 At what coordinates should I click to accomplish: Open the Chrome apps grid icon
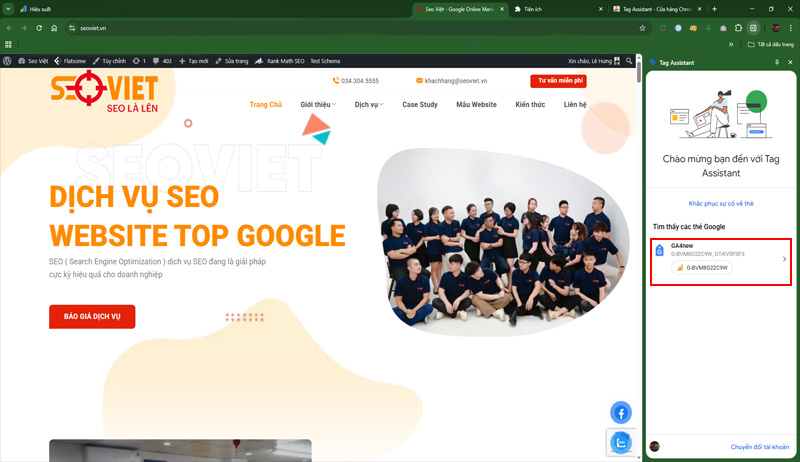[x=9, y=44]
